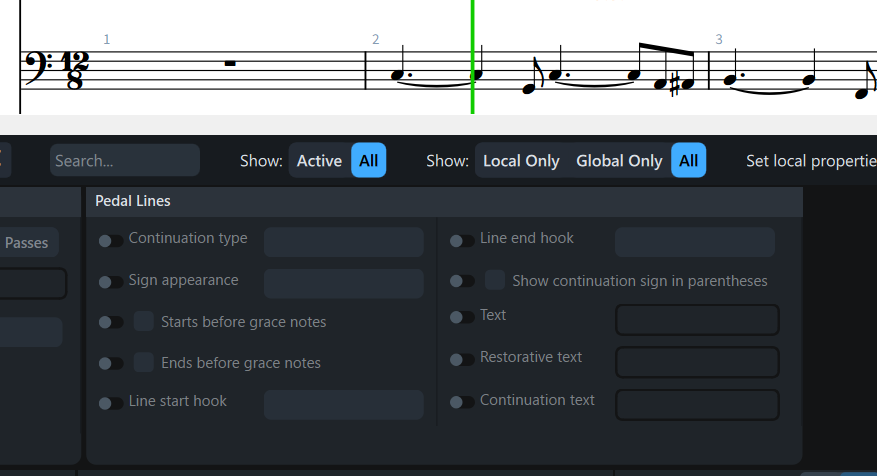The width and height of the screenshot is (877, 476).
Task: Check the Ends before grace notes checkbox
Action: click(x=144, y=362)
